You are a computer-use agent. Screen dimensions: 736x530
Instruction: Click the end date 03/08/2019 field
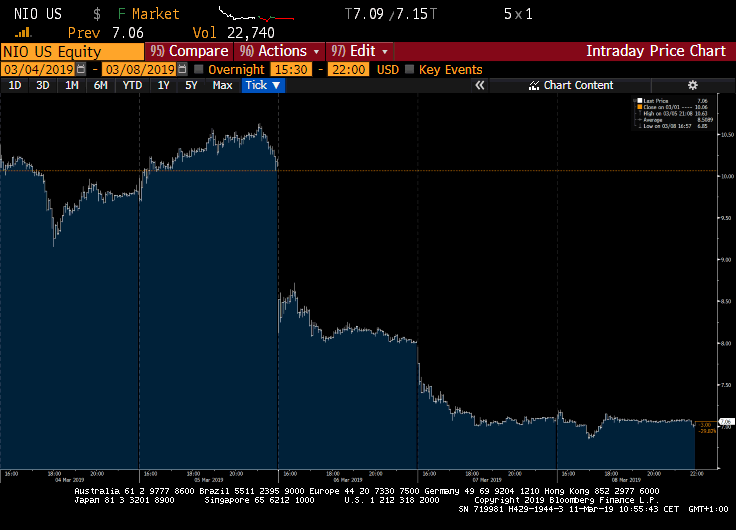140,69
